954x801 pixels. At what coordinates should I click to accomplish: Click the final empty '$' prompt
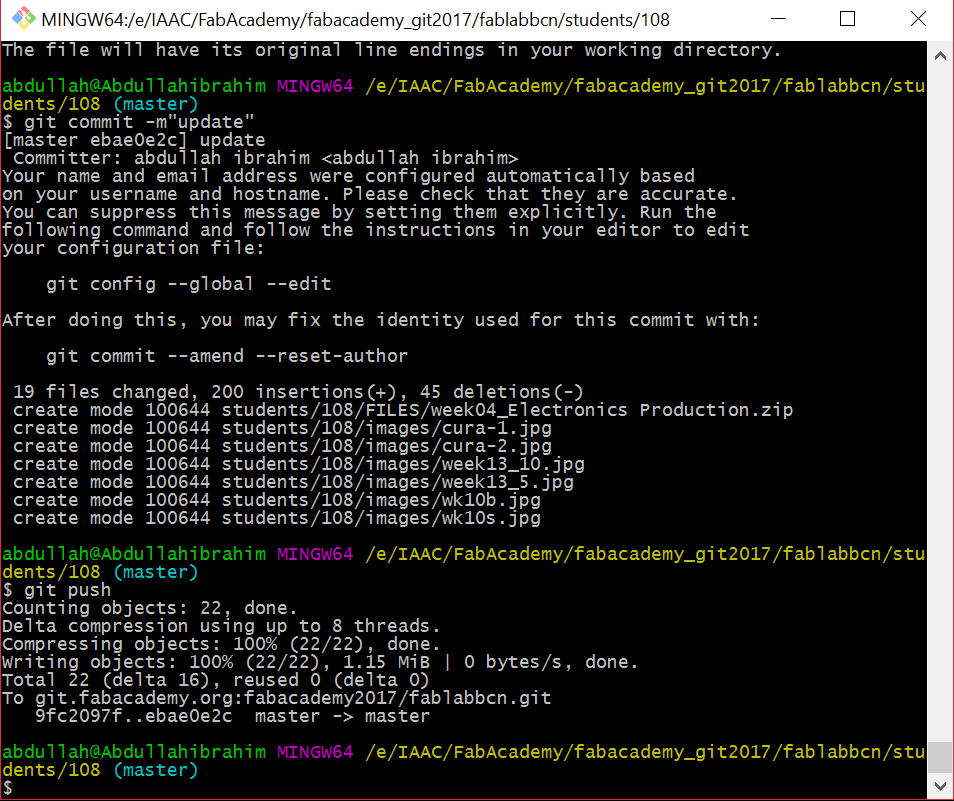coord(8,788)
